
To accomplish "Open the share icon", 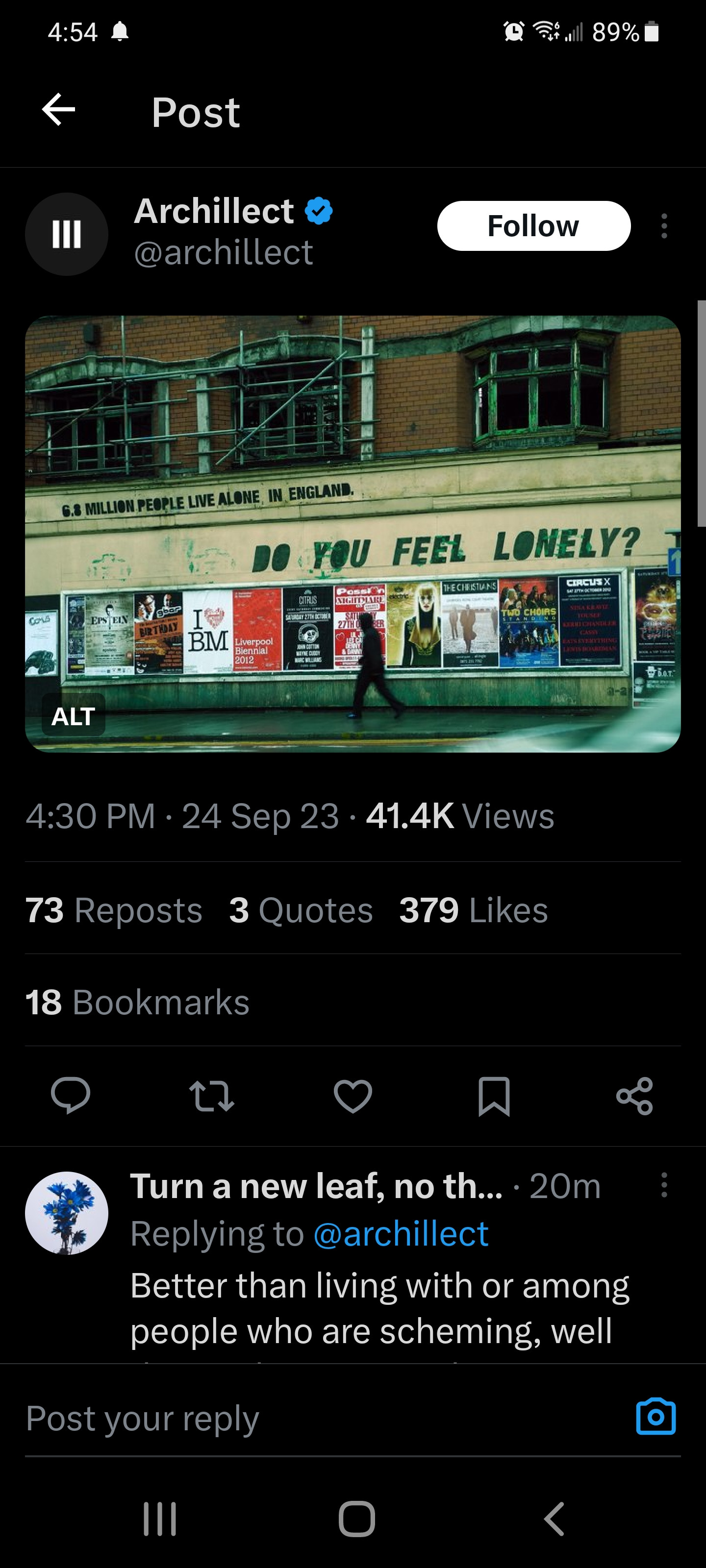I will (x=635, y=1096).
